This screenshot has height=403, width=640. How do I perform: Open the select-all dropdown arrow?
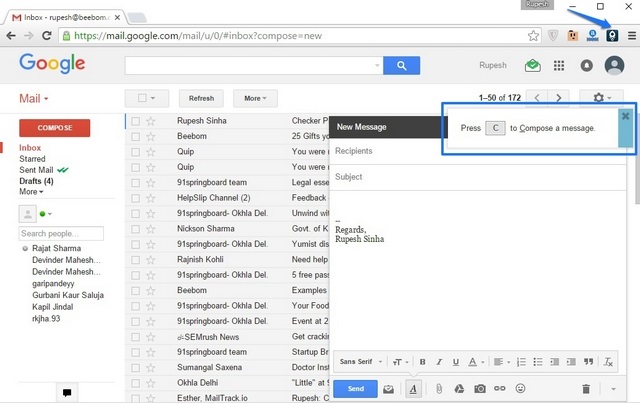pyautogui.click(x=153, y=98)
